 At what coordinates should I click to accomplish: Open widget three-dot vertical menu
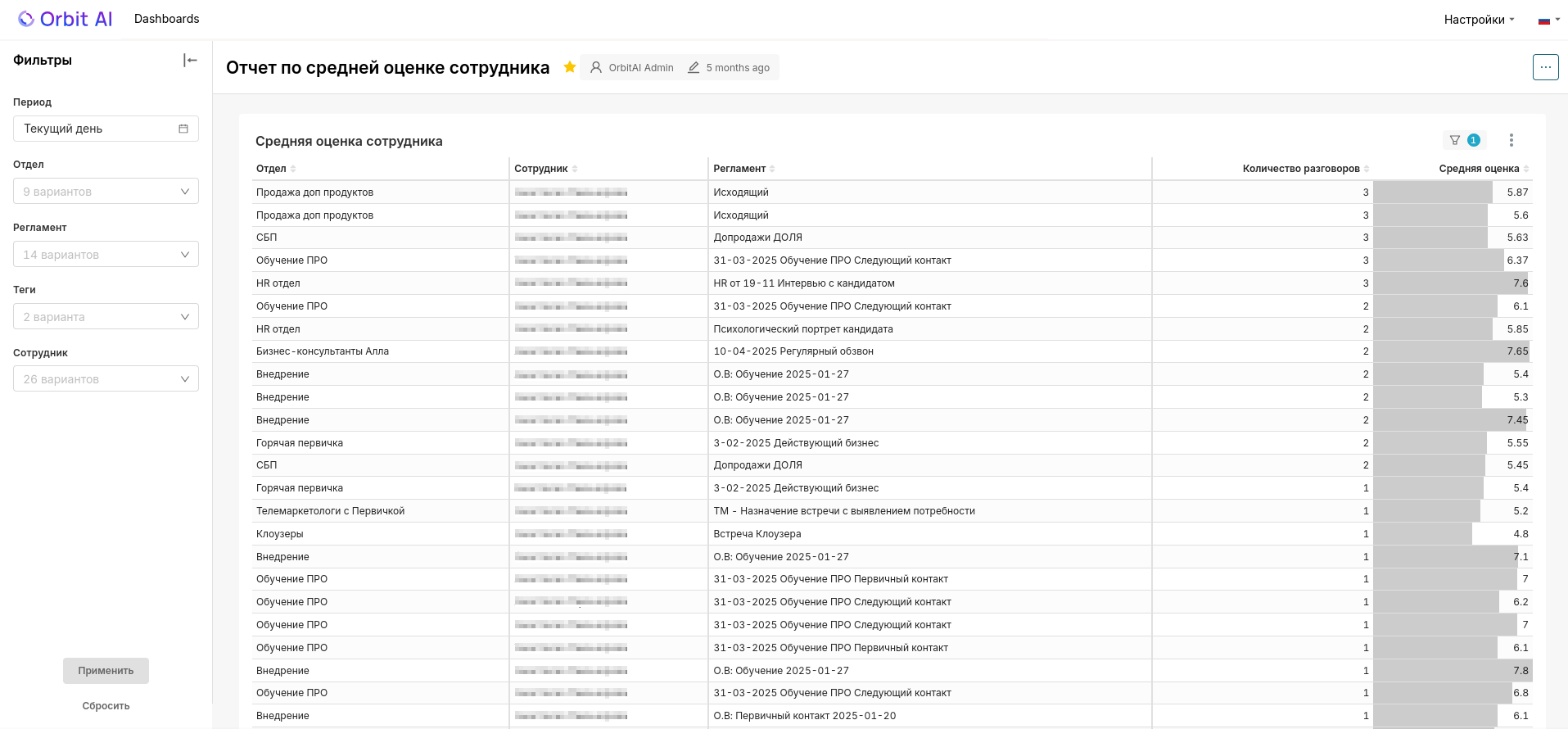point(1512,140)
